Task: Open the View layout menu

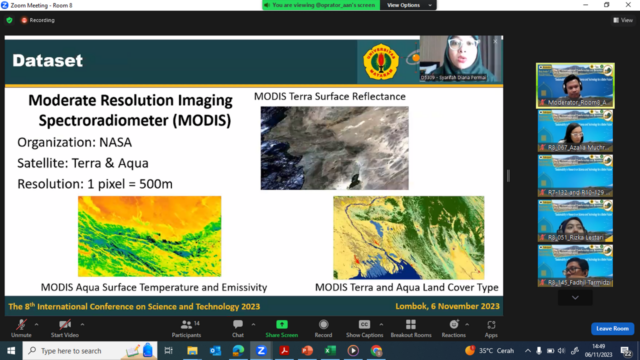Action: 623,20
